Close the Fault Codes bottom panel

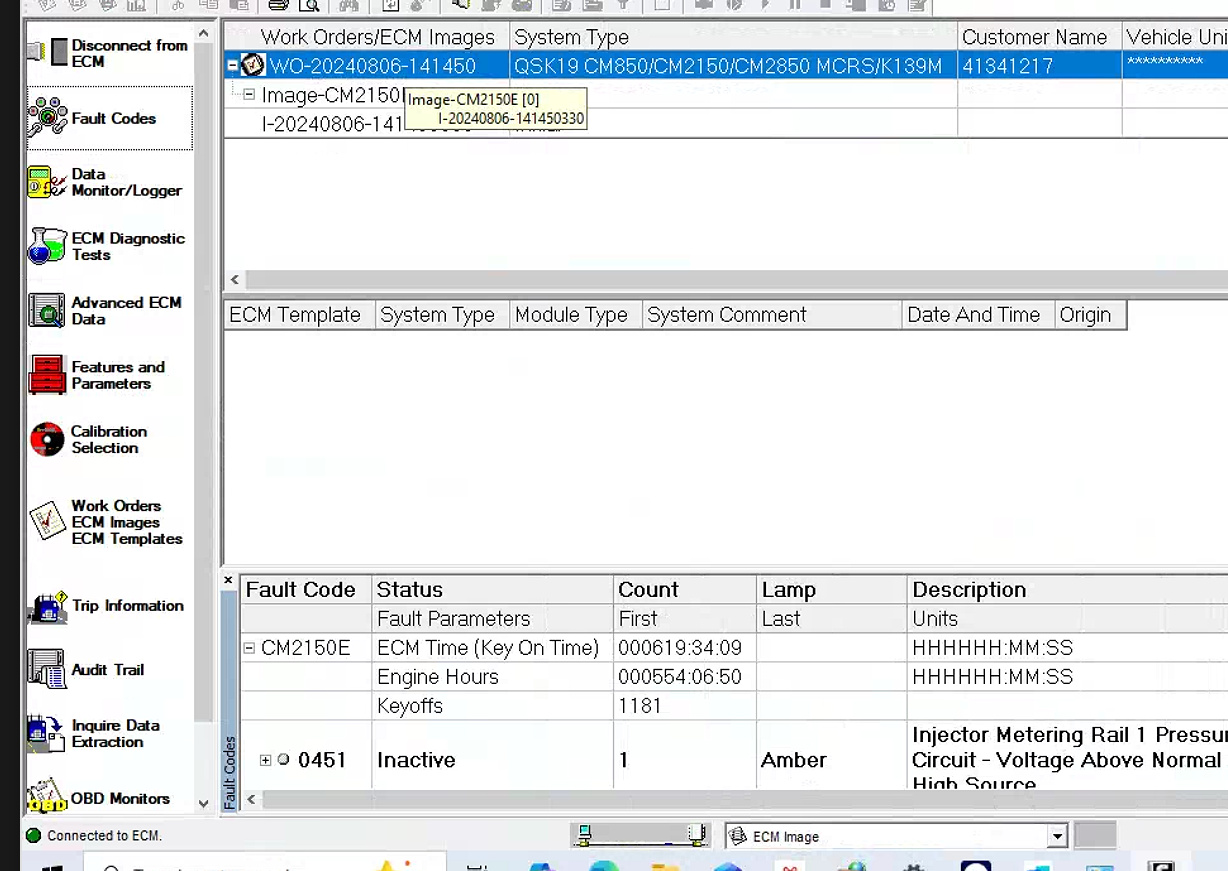(228, 580)
